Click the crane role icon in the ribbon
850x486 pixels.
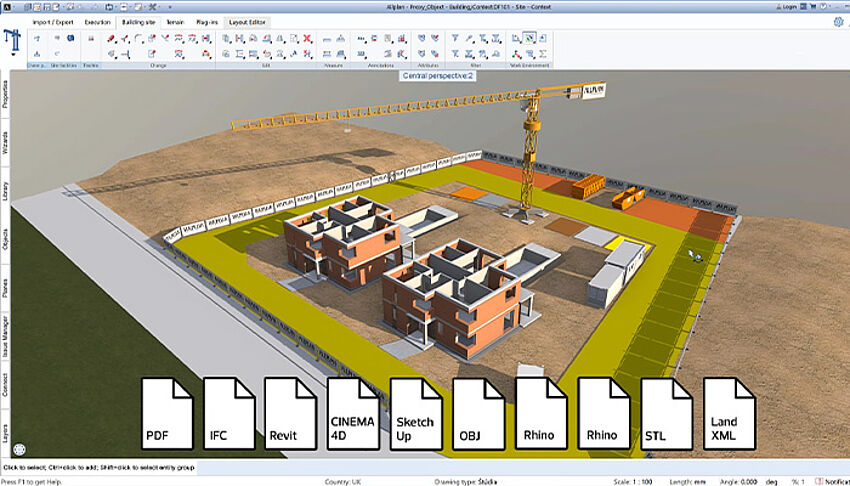14,39
